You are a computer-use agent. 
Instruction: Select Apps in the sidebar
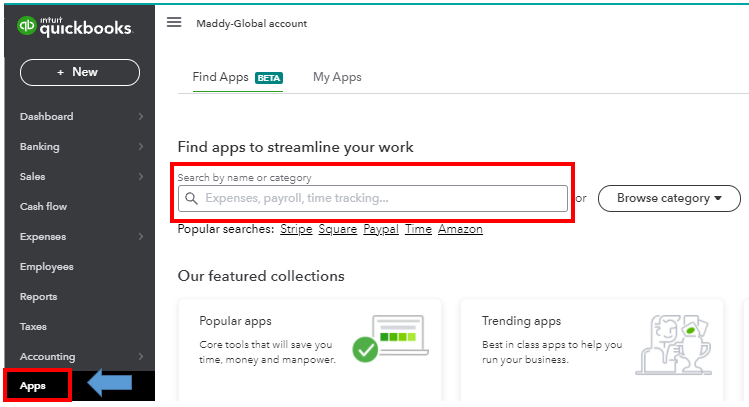pos(33,386)
